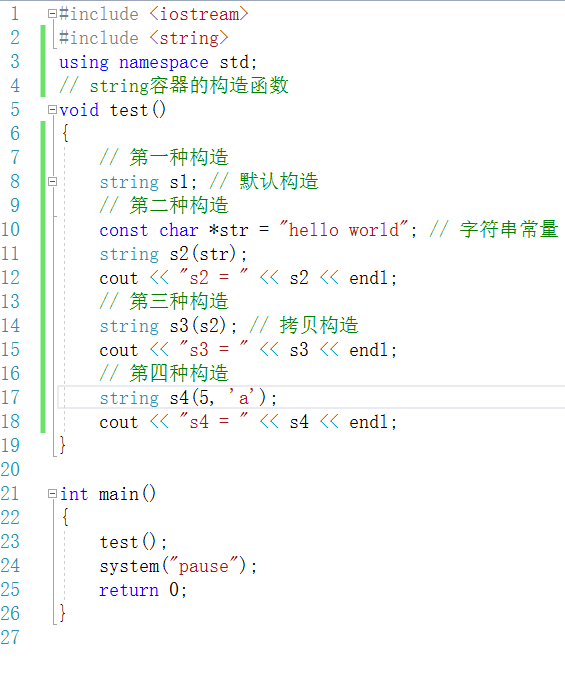Click the "hello world" string literal
Image resolution: width=565 pixels, height=679 pixels.
[x=344, y=229]
